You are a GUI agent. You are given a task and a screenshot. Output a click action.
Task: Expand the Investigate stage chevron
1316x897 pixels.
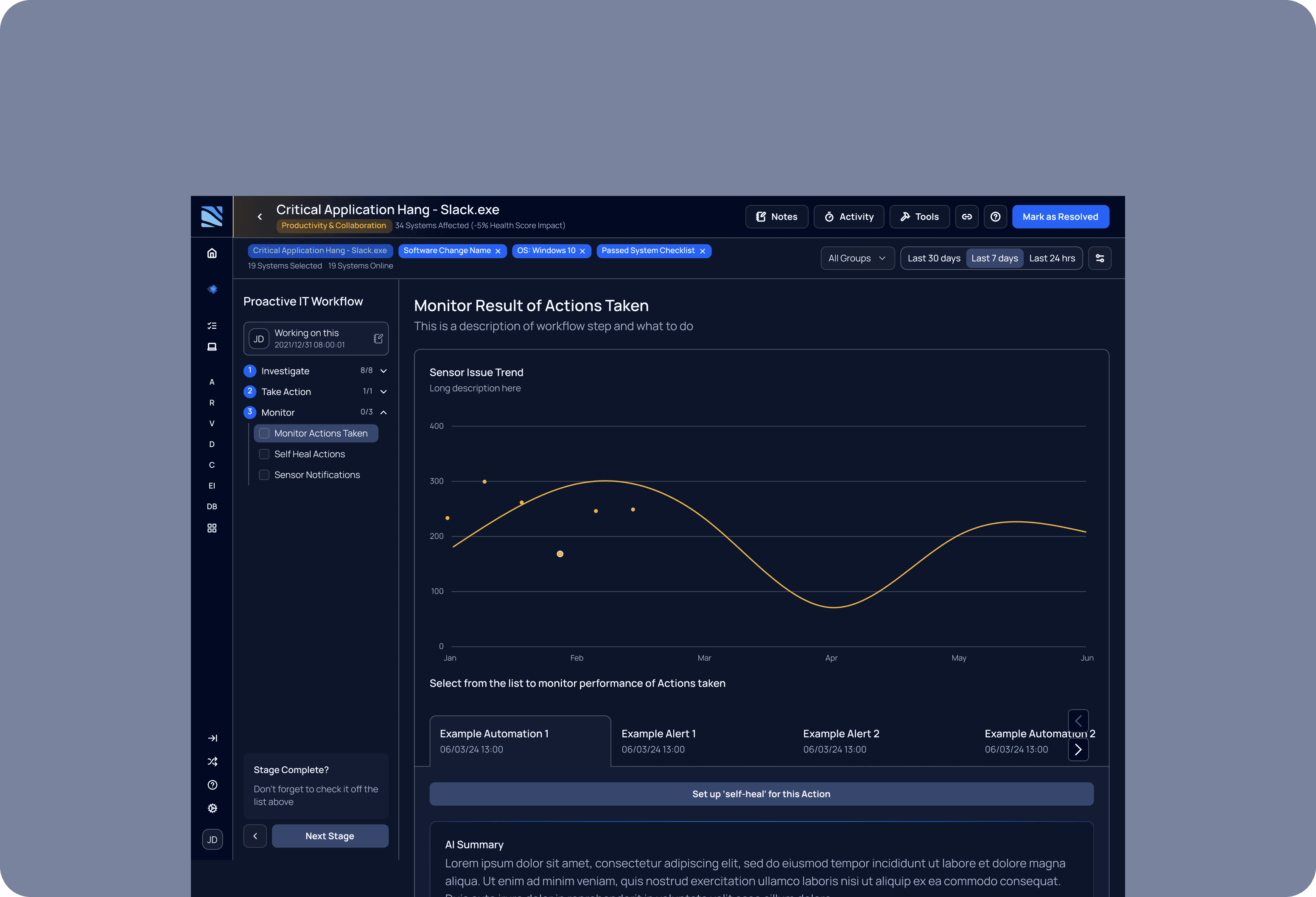click(384, 371)
